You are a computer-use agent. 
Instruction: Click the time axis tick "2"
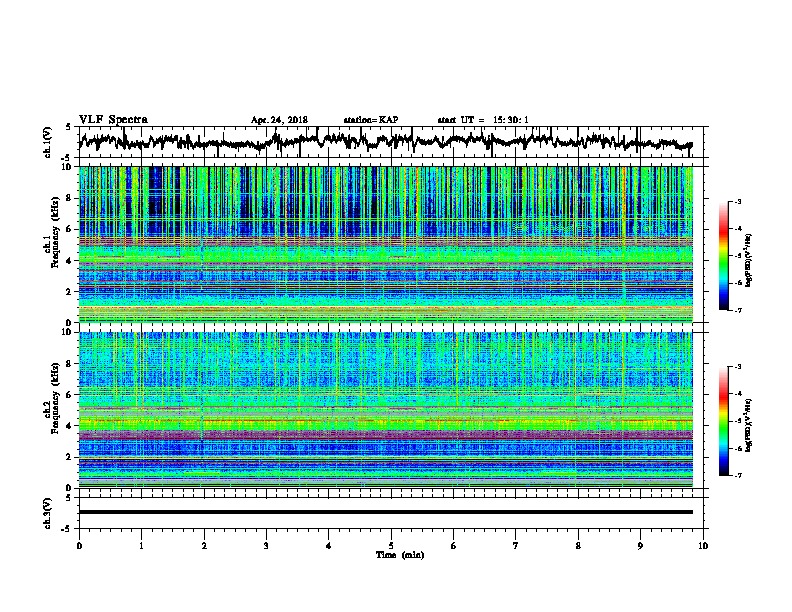[x=204, y=546]
